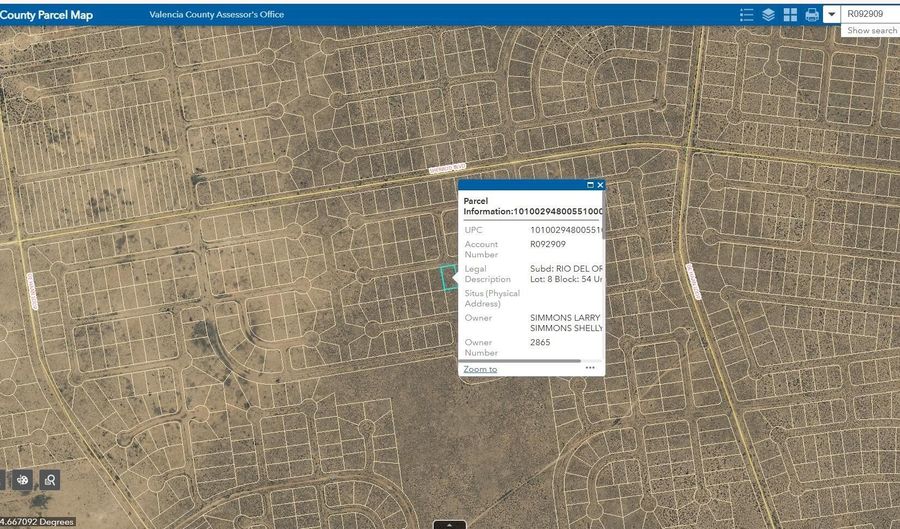This screenshot has height=529, width=900.
Task: Open the draw palette tool
Action: [22, 480]
